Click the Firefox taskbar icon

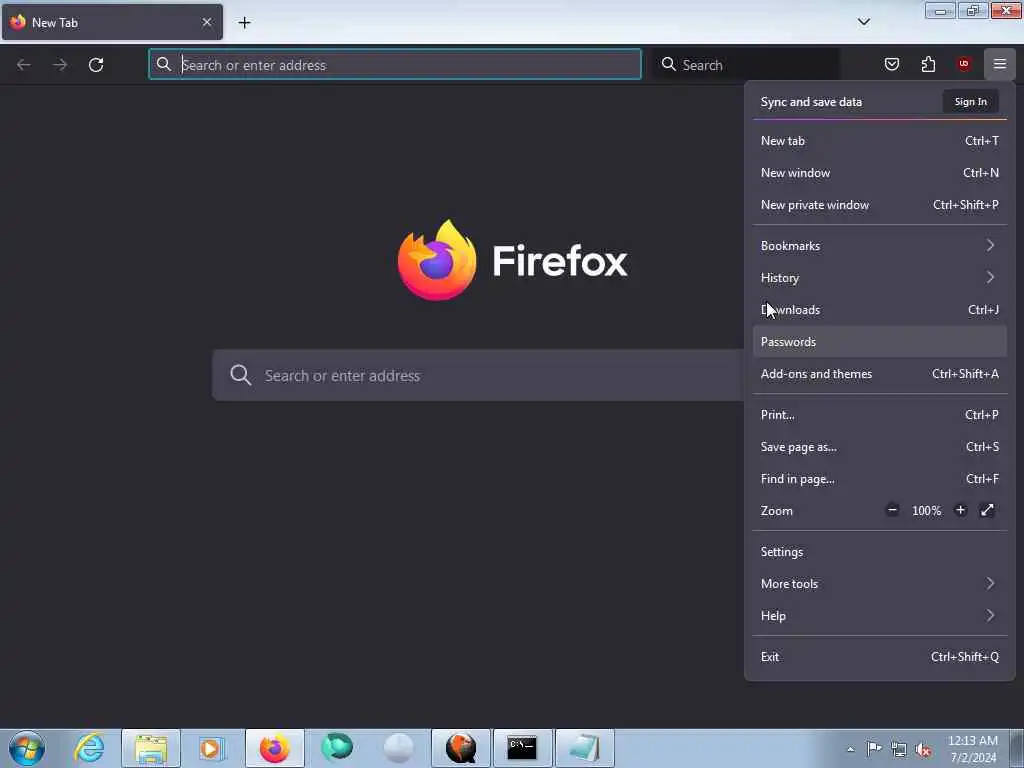coord(275,748)
